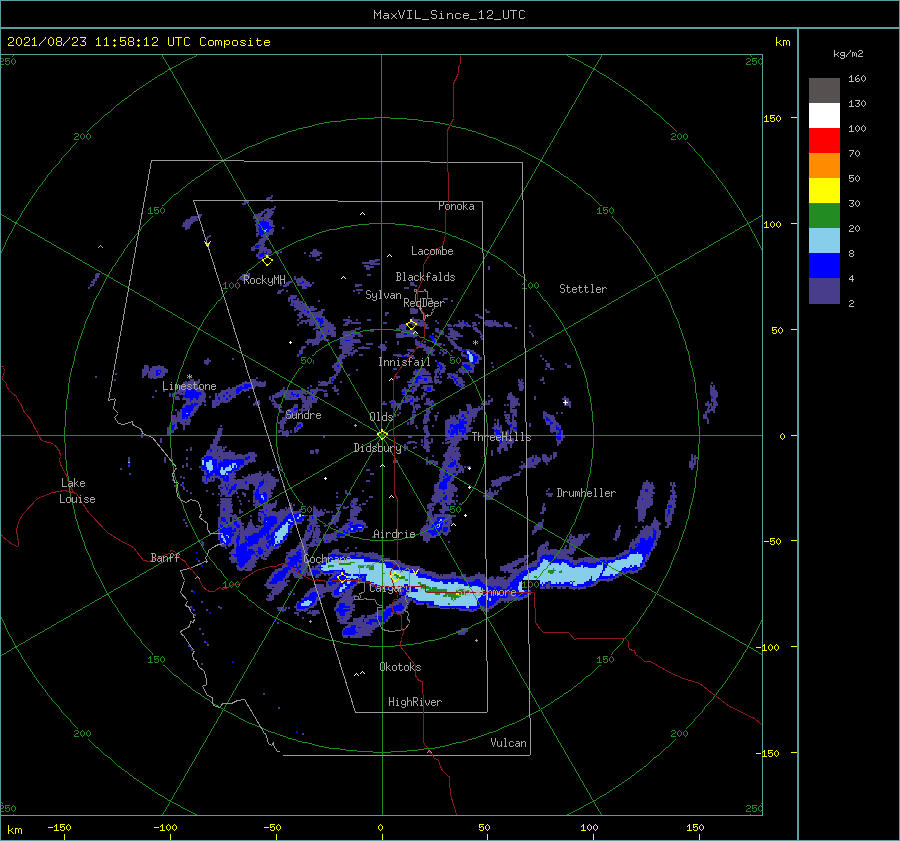900x841 pixels.
Task: Click the yellow diamond marker below Cochrane
Action: 342,577
